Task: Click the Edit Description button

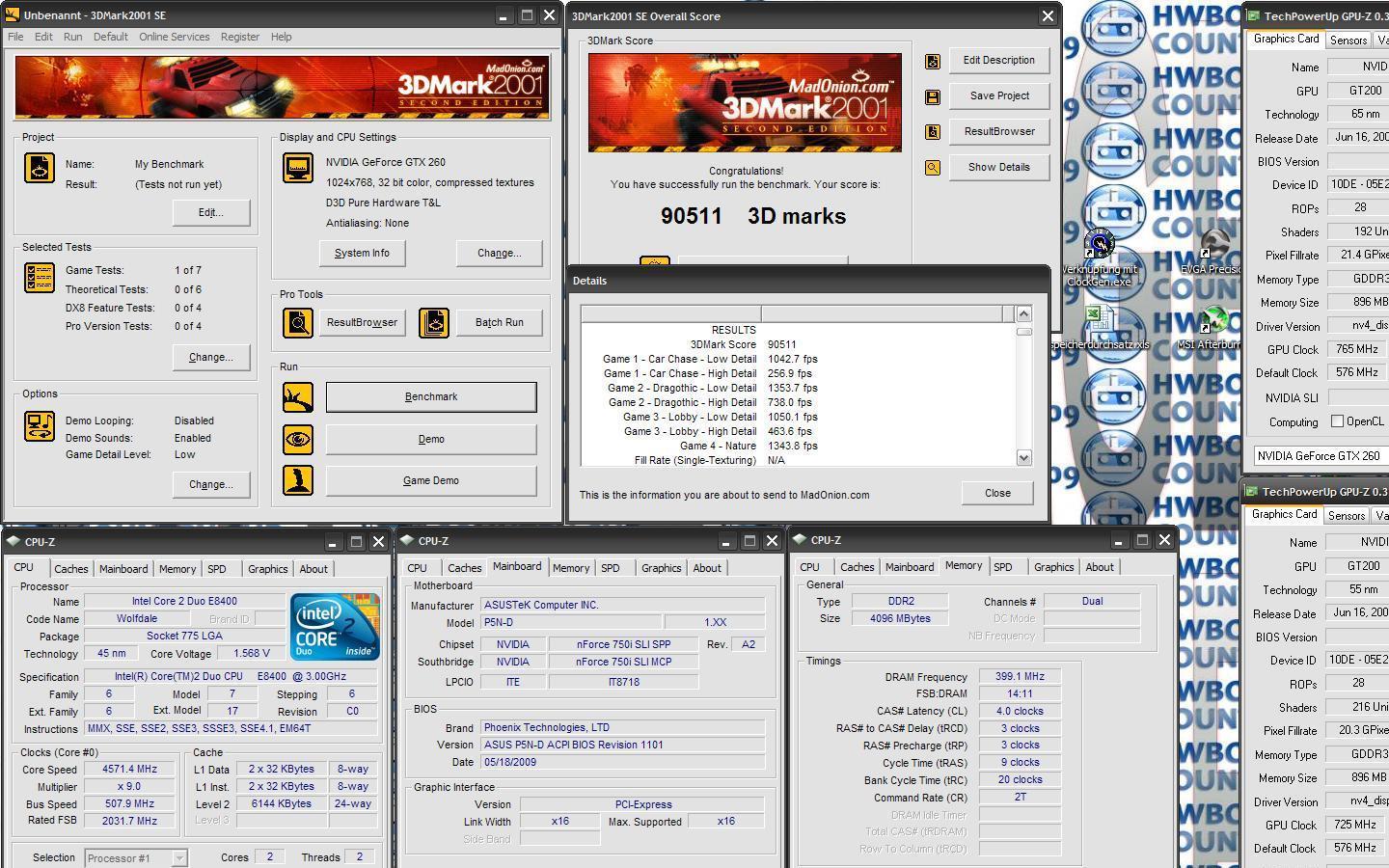Action: tap(998, 60)
